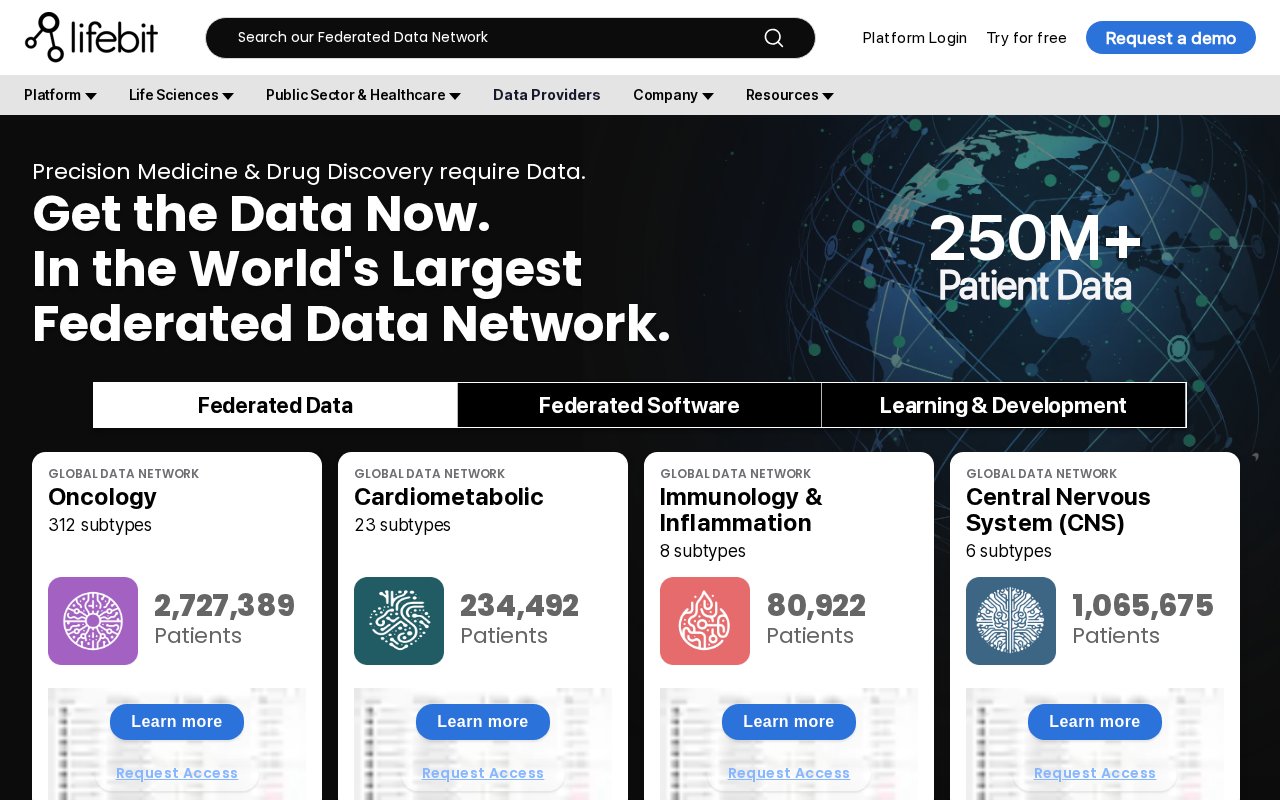The width and height of the screenshot is (1280, 800).
Task: Click the 80,922 patients figure
Action: pyautogui.click(x=816, y=606)
